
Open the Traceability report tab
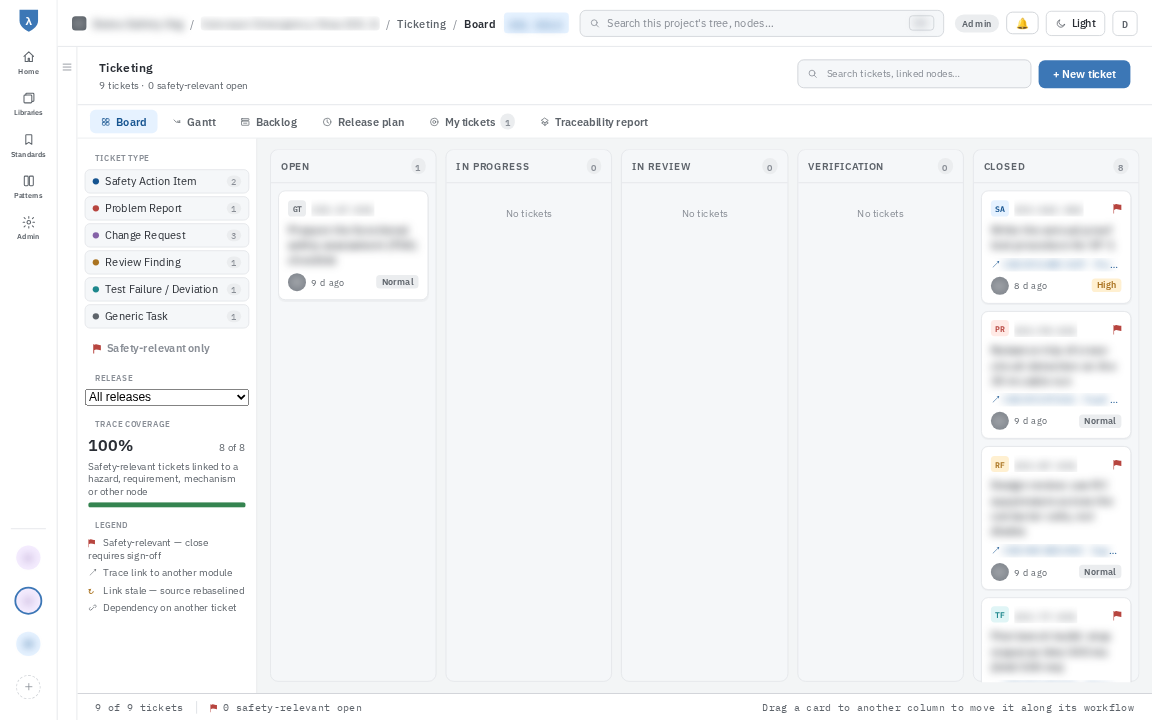(x=594, y=122)
